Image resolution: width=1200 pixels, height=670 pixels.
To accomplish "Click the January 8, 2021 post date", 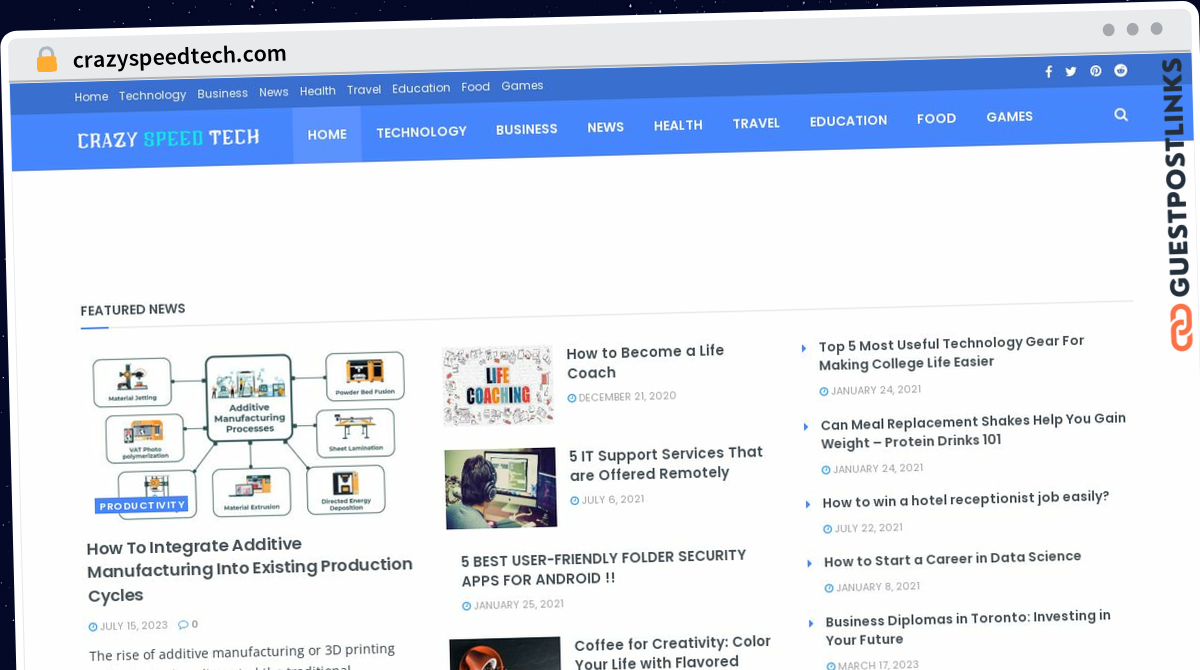I will click(x=878, y=587).
